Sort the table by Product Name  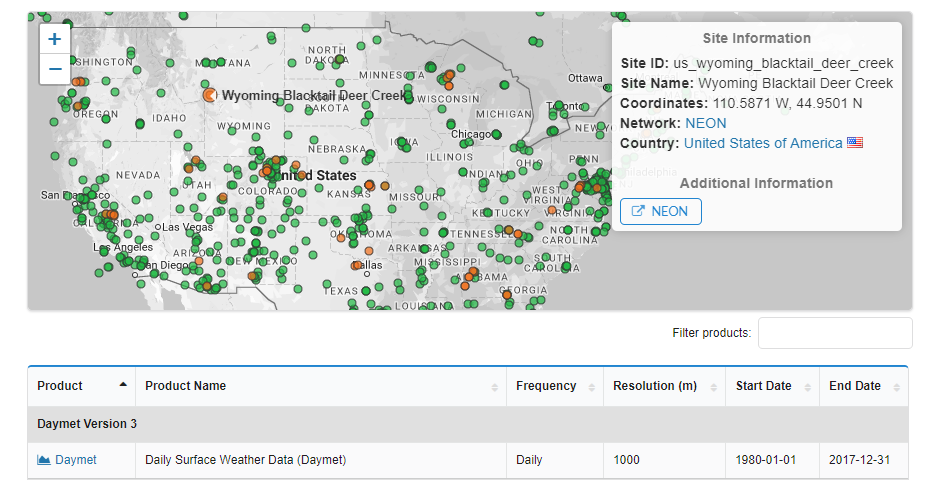[x=321, y=386]
